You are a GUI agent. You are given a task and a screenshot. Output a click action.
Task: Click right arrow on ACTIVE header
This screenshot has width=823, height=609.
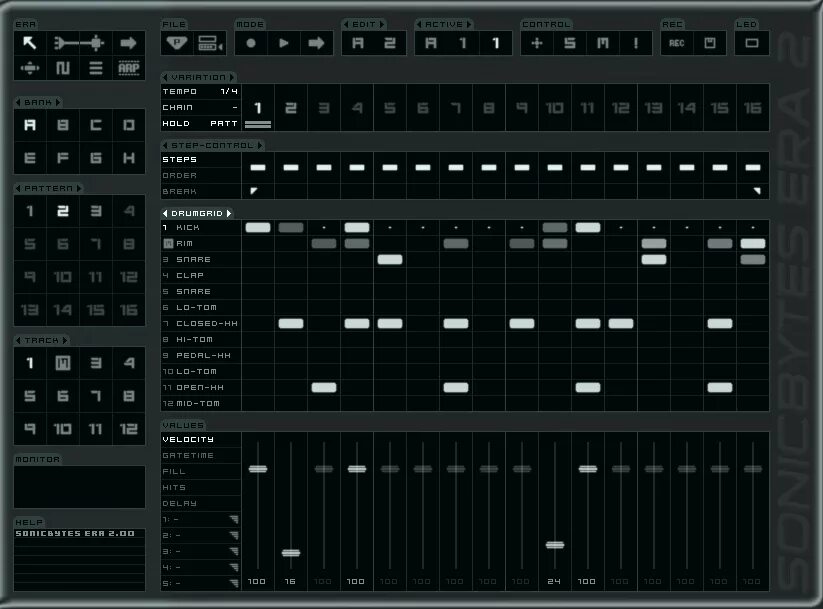click(x=469, y=24)
